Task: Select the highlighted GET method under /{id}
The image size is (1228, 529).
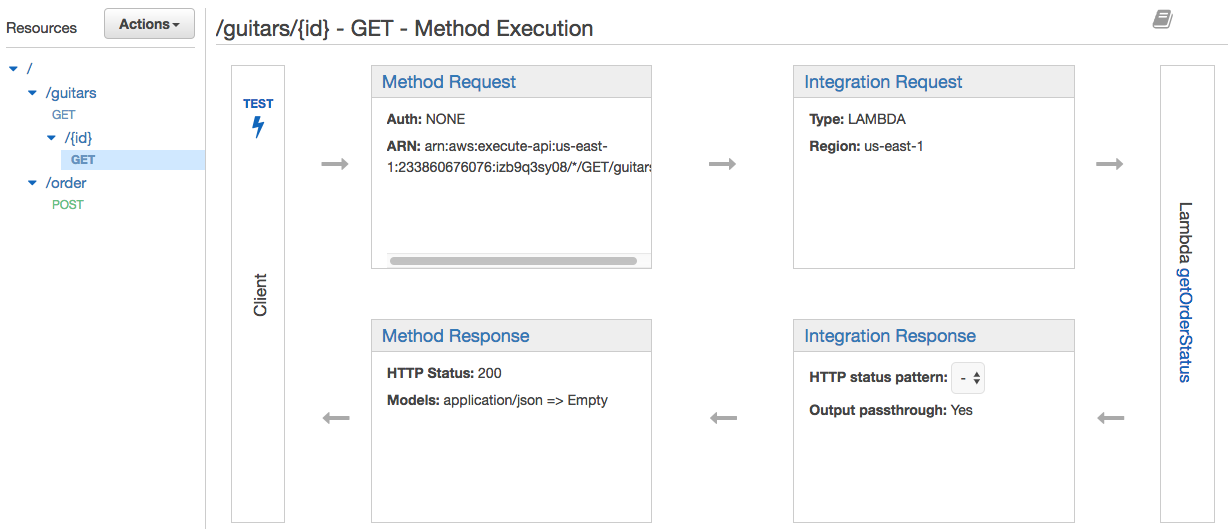Action: click(x=83, y=160)
